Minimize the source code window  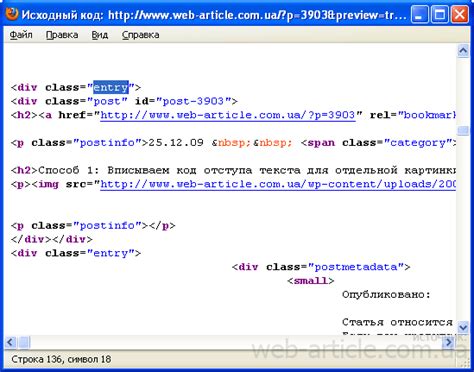tap(420, 14)
